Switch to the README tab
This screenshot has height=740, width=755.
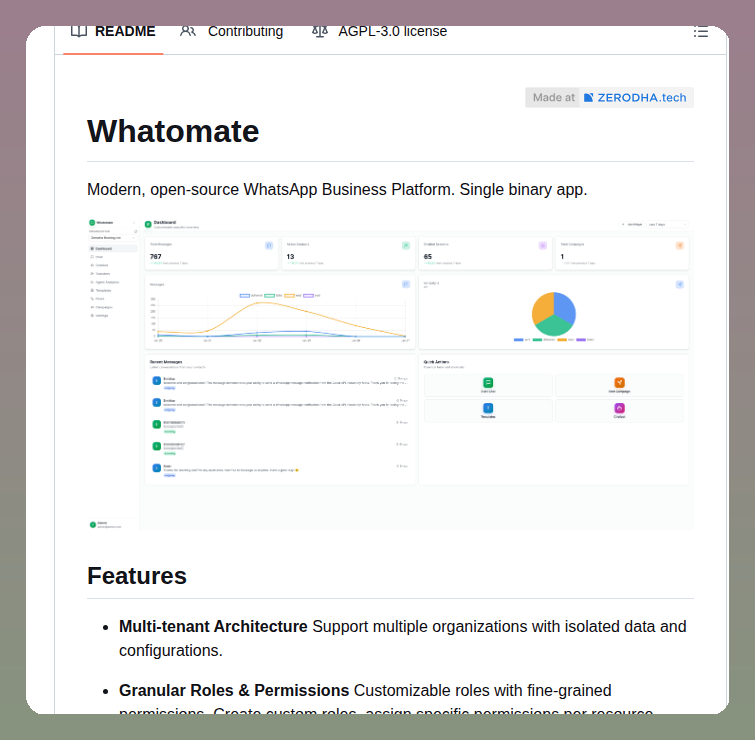pos(113,32)
